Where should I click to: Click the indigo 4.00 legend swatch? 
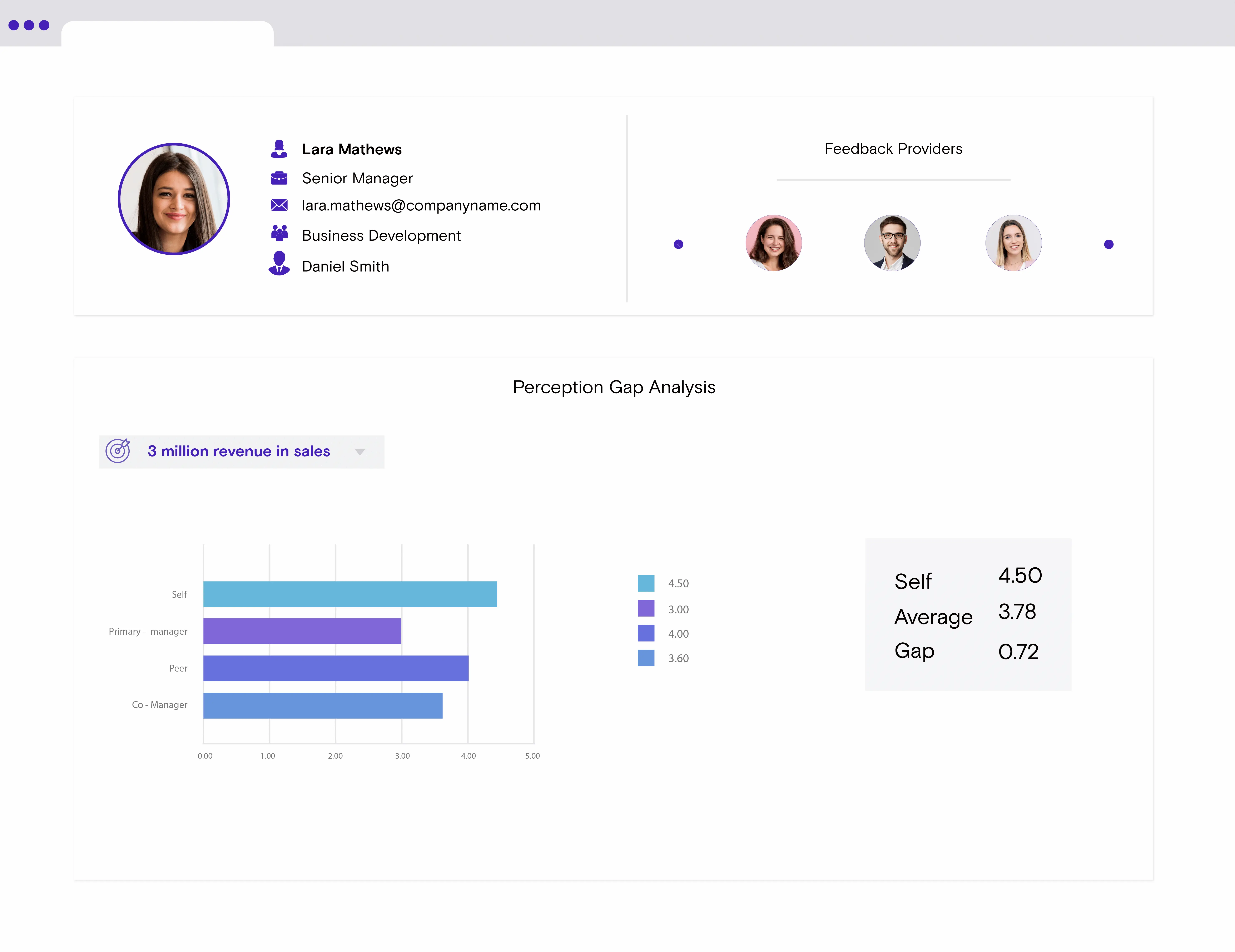pyautogui.click(x=646, y=633)
